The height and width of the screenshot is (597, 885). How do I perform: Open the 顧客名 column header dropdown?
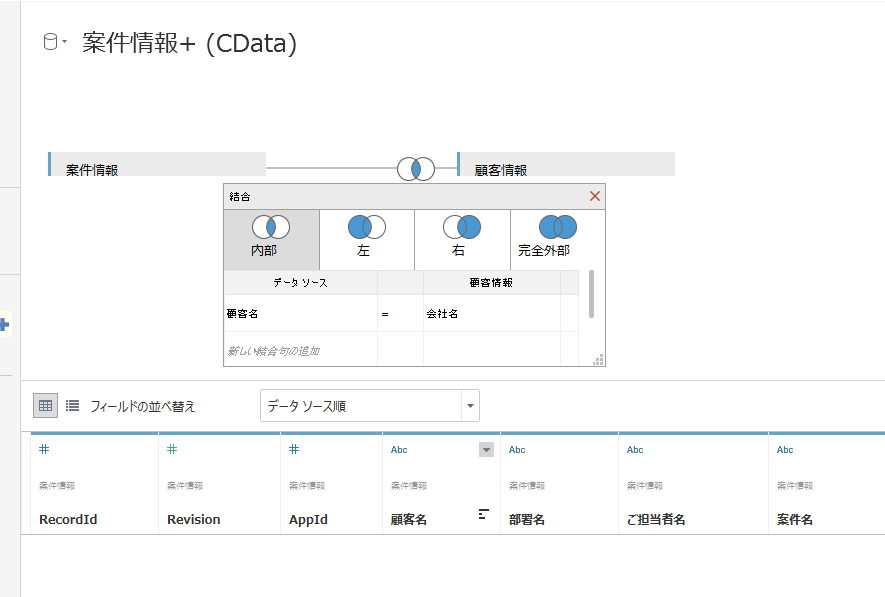(486, 449)
